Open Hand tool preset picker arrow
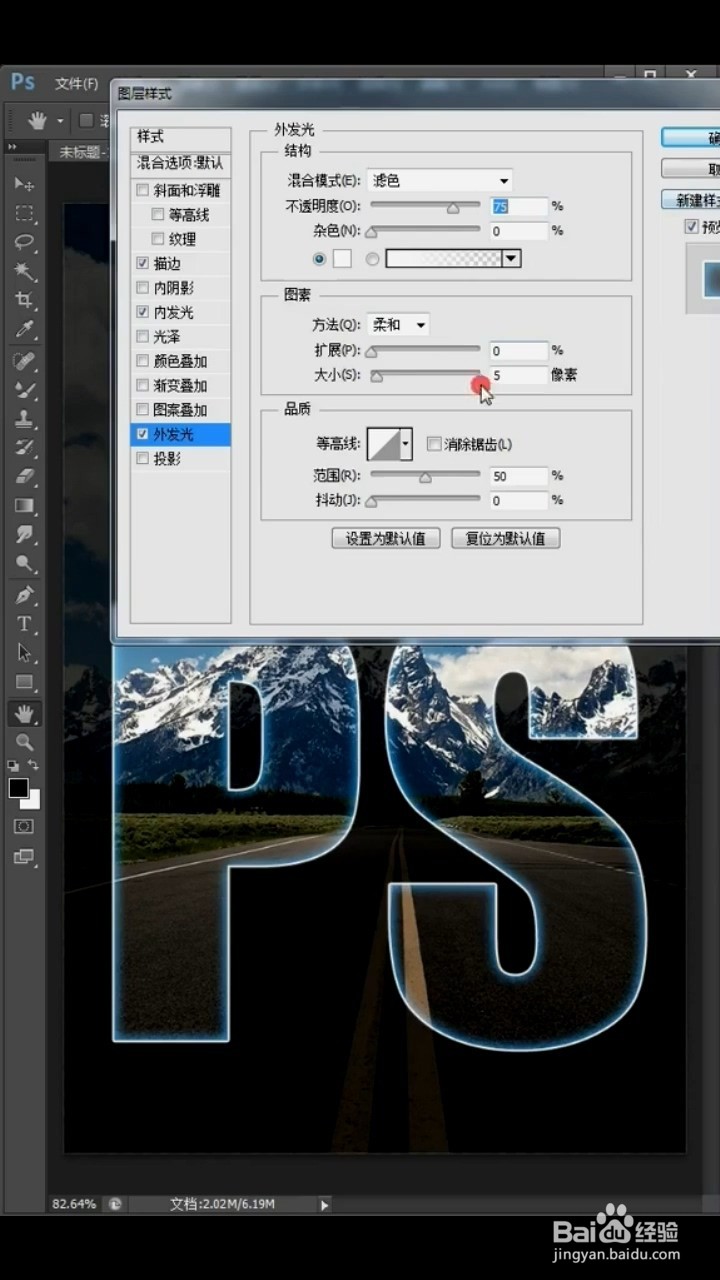The width and height of the screenshot is (720, 1280). (x=60, y=121)
